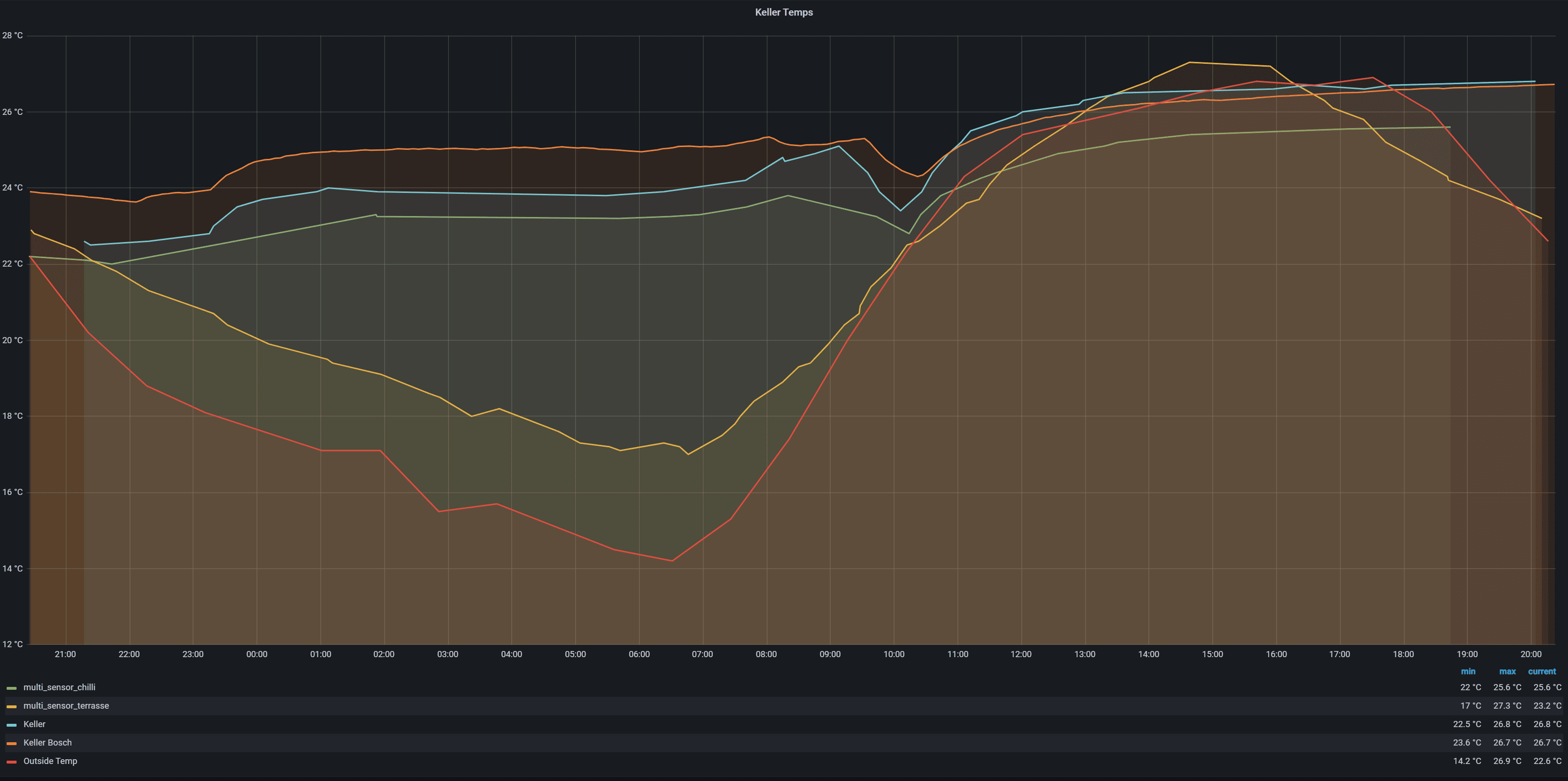Click the 28 °C y-axis label
Image resolution: width=1568 pixels, height=781 pixels.
[12, 36]
